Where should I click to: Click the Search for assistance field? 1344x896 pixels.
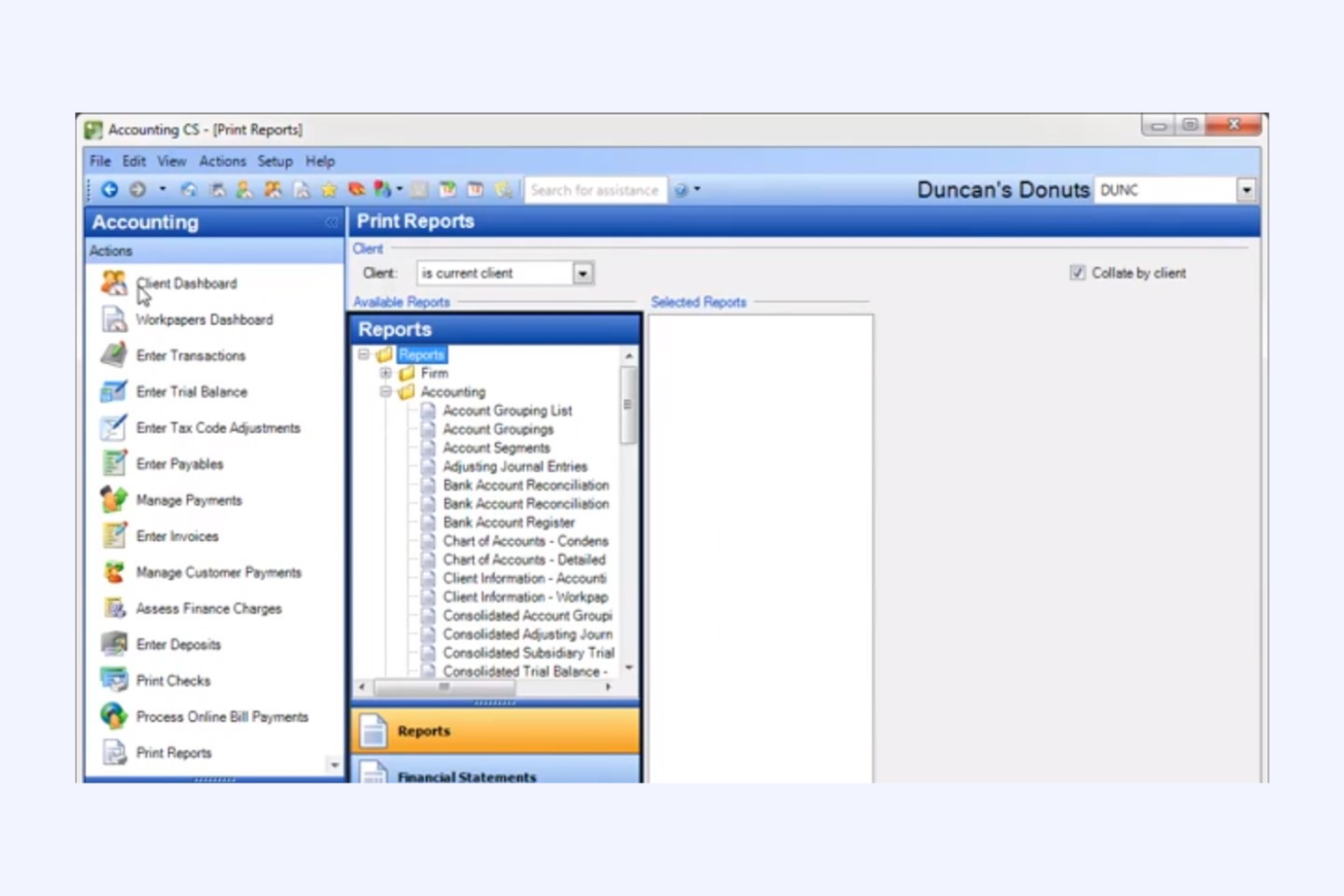[595, 190]
